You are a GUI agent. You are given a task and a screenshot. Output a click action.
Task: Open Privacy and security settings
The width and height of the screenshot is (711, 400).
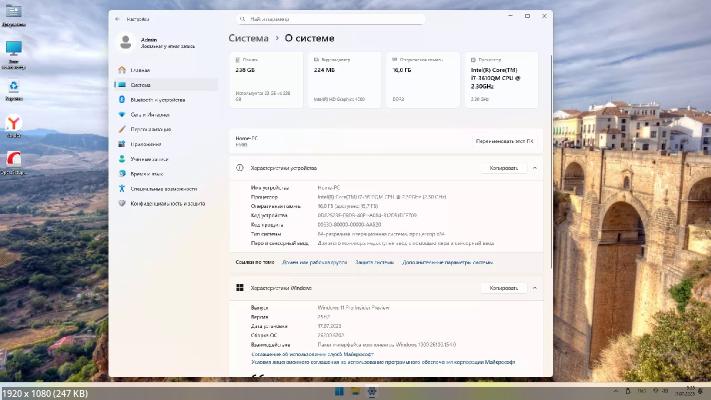pyautogui.click(x=166, y=204)
